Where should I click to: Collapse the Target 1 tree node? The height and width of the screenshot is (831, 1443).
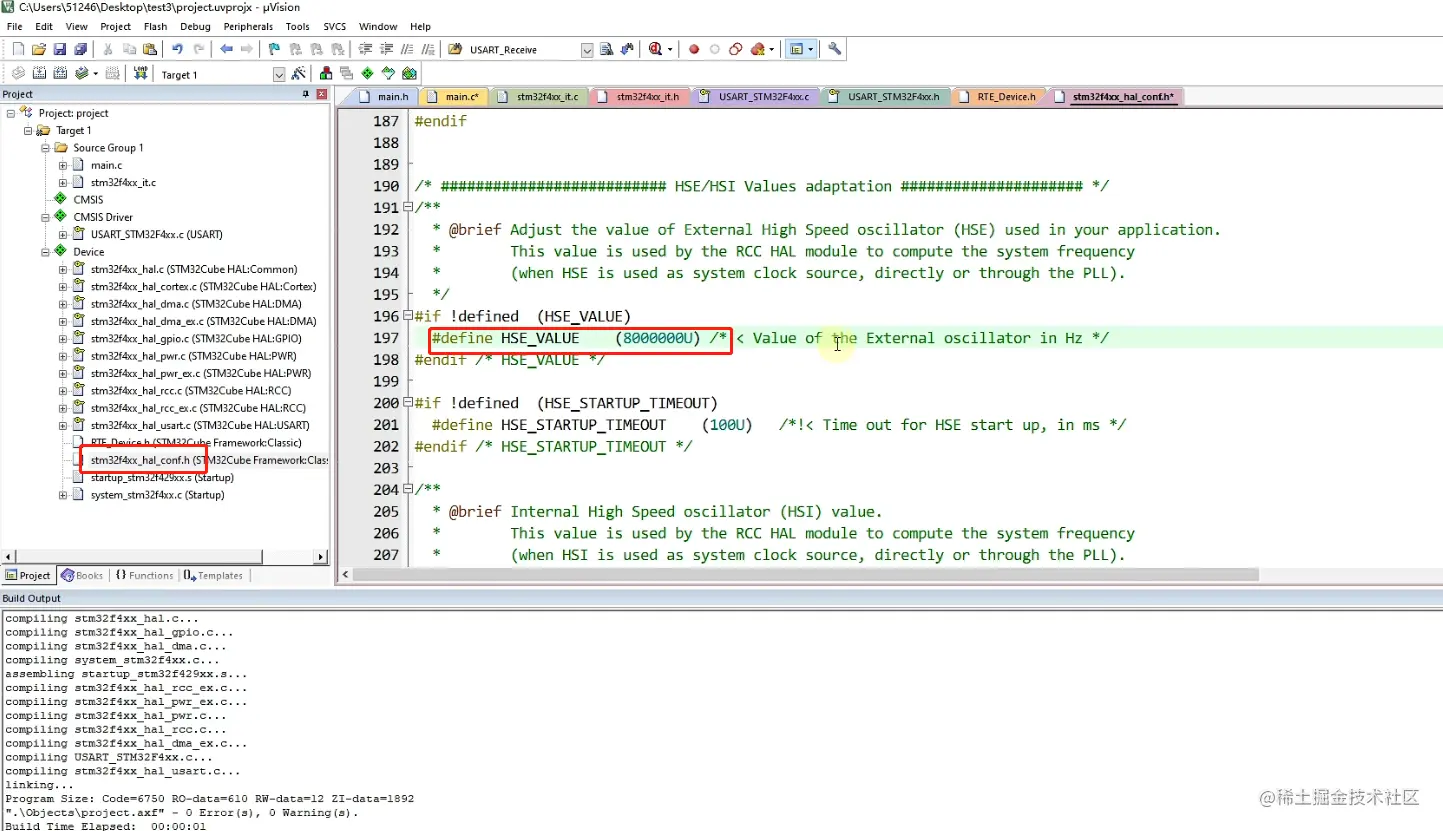(28, 130)
